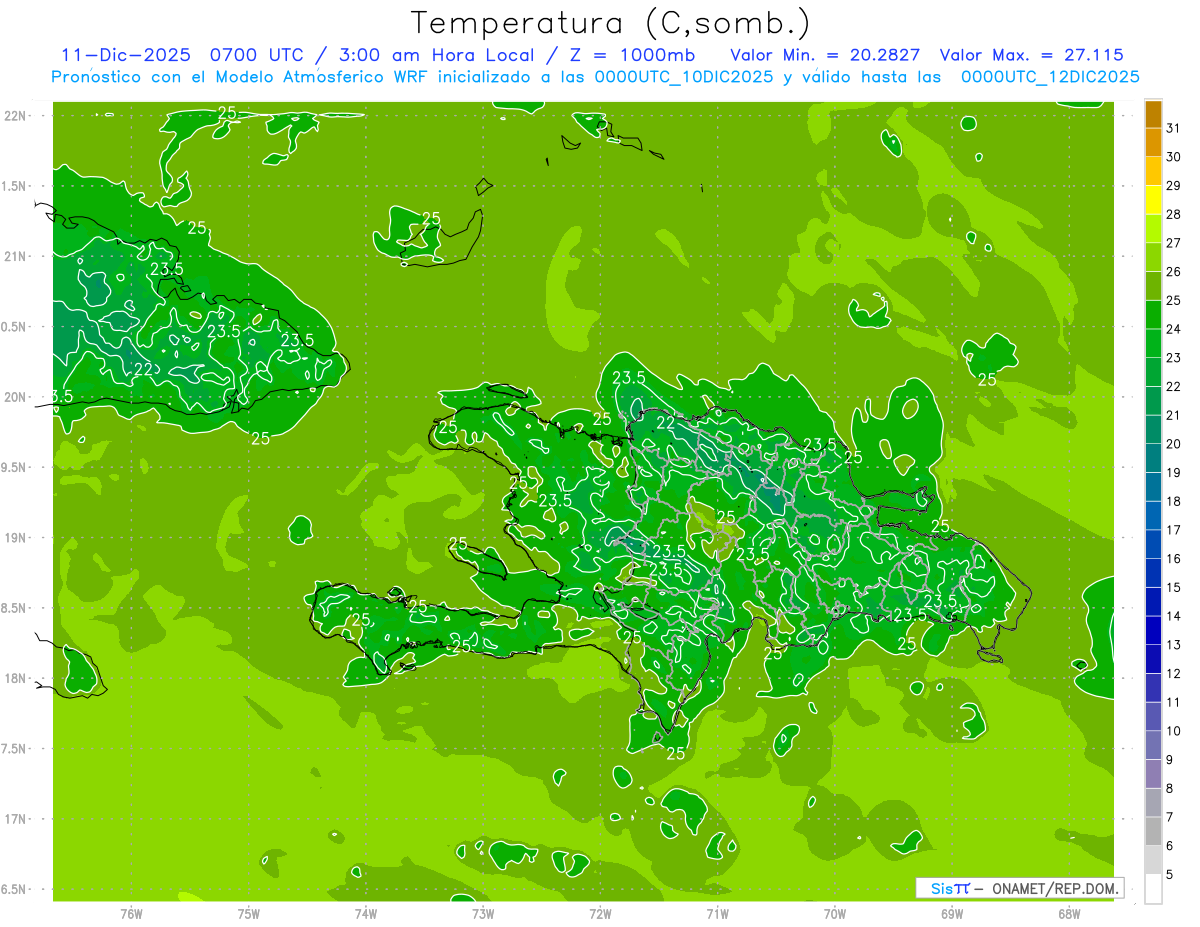This screenshot has width=1200, height=927.
Task: Click legend value "31" on the color scale
Action: coord(1174,128)
